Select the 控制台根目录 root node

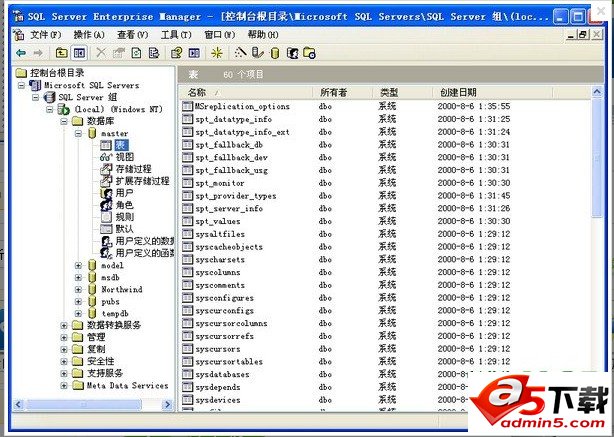coord(57,73)
